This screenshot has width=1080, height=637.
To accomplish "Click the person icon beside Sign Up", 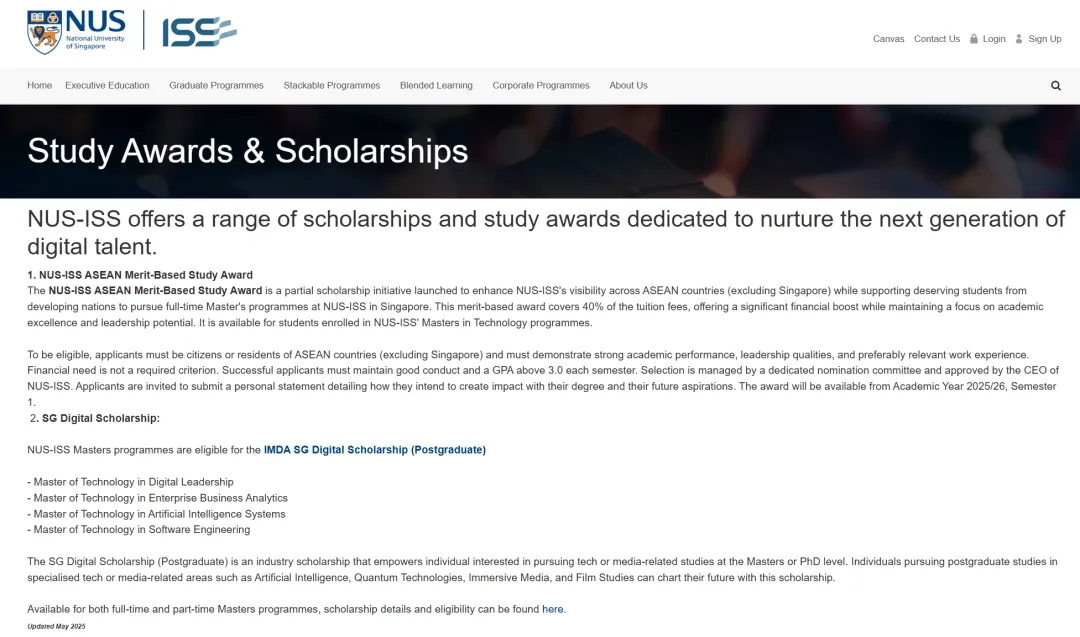I will (x=1018, y=38).
